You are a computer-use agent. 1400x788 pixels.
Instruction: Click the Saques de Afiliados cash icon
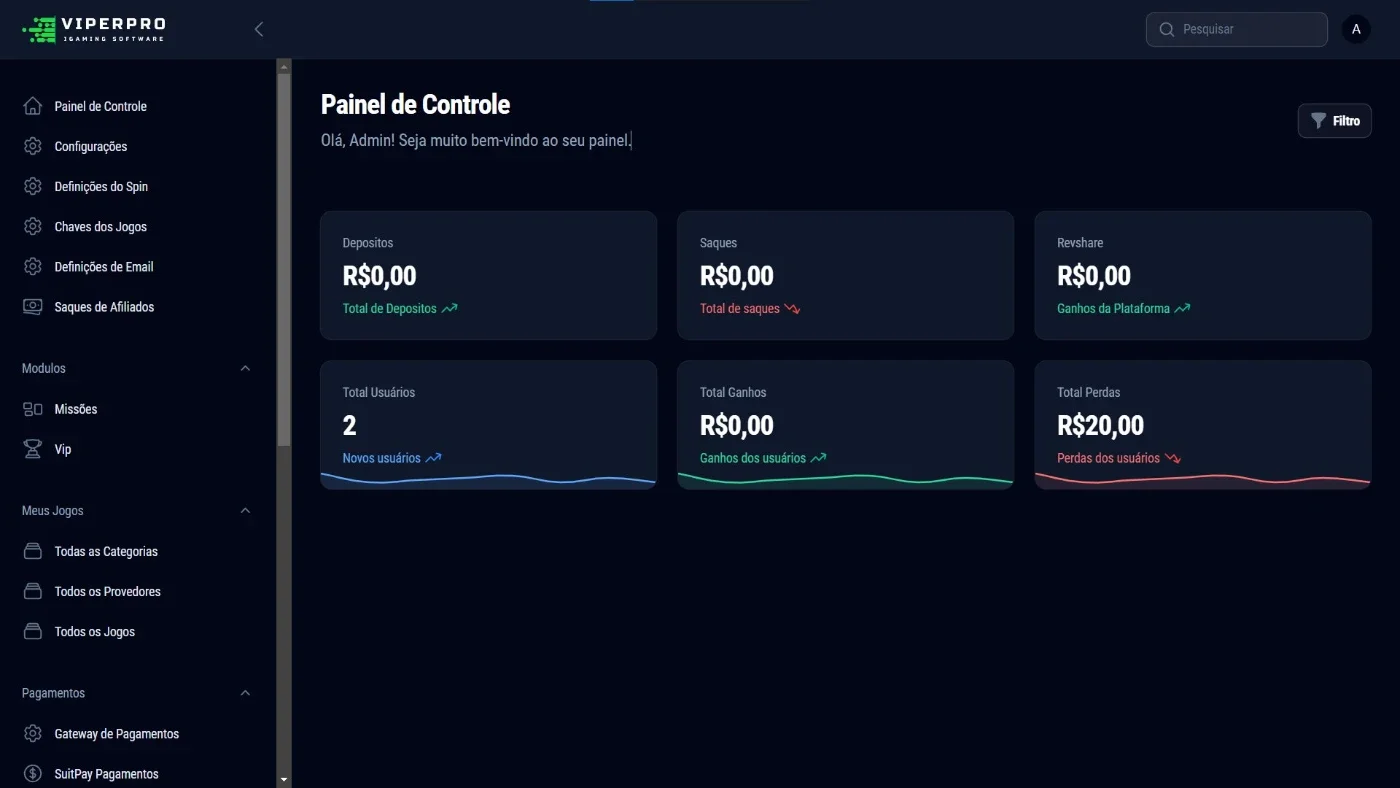pos(33,307)
